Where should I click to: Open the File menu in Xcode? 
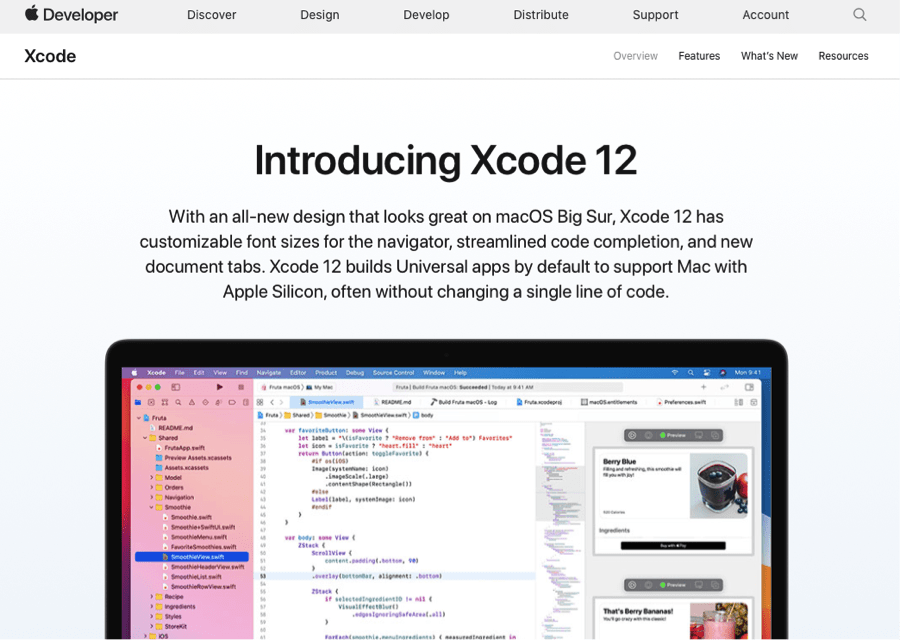click(180, 373)
